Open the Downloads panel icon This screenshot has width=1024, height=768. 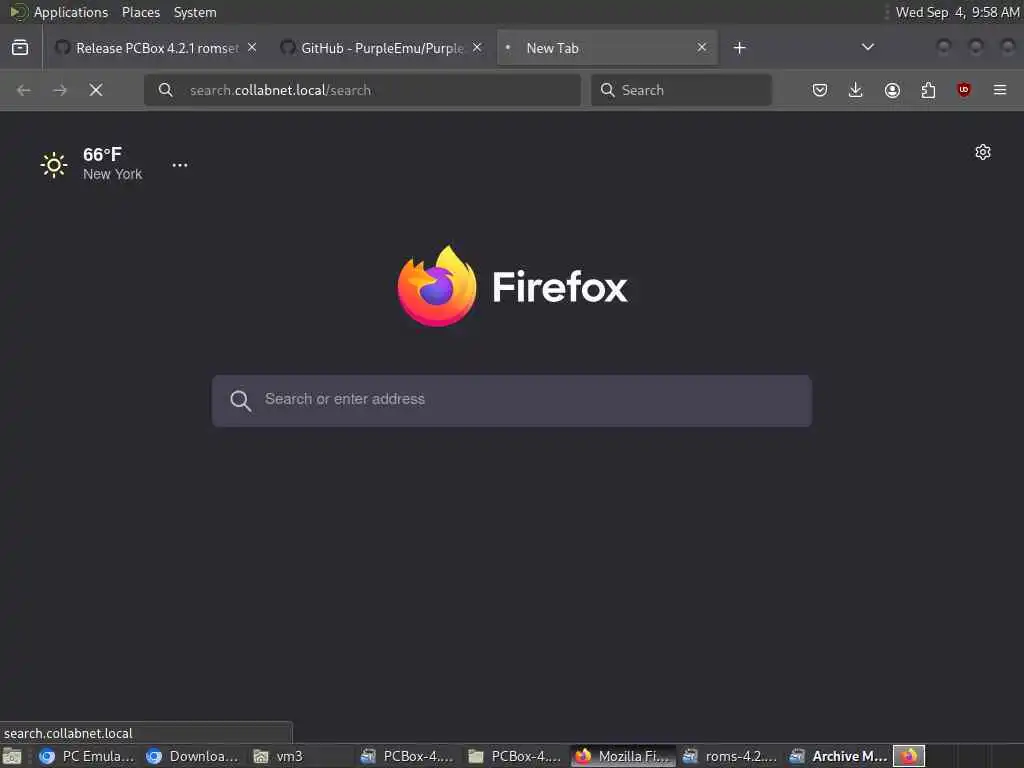click(856, 90)
